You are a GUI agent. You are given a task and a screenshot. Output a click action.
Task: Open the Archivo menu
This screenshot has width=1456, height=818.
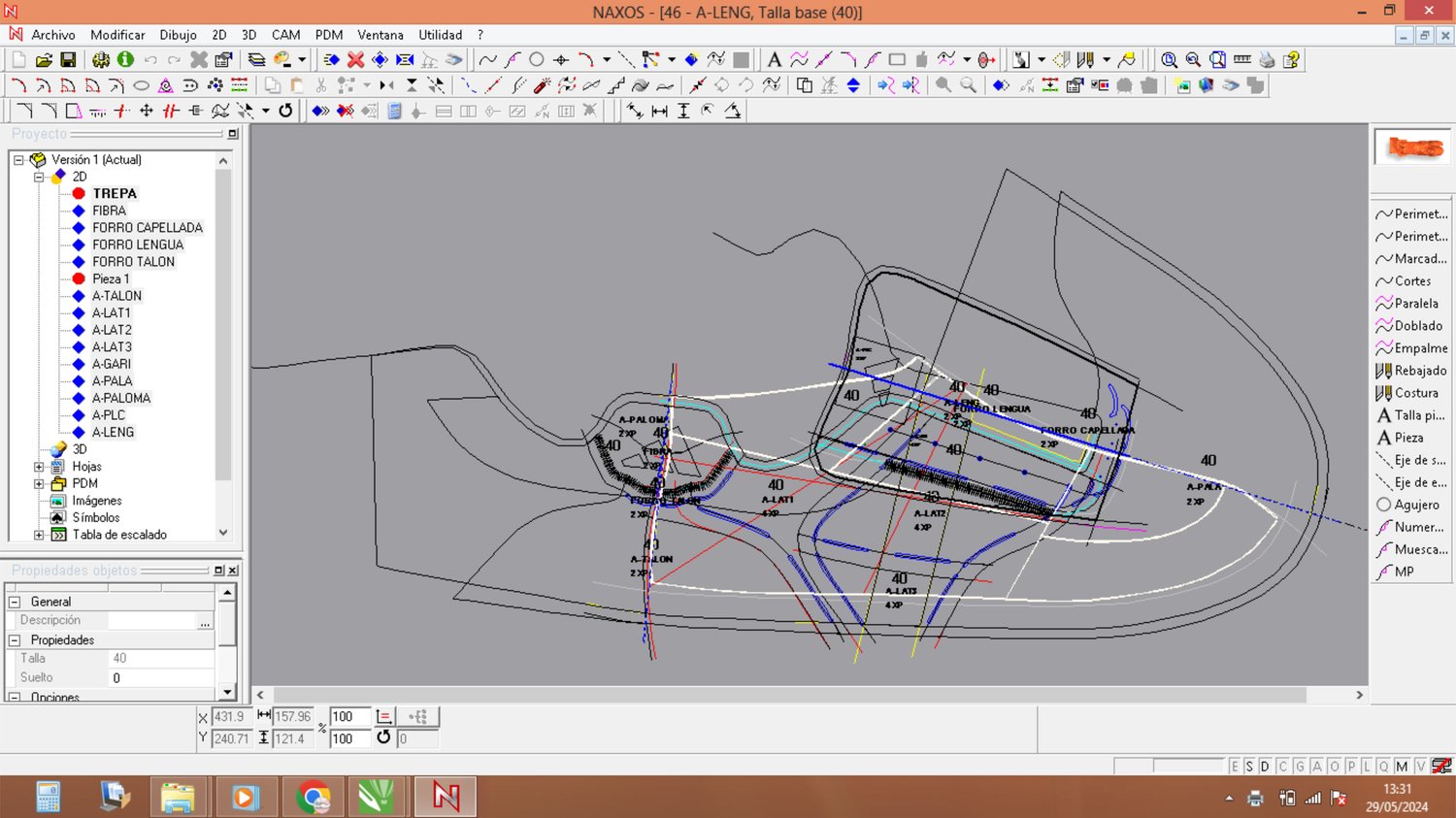[53, 35]
